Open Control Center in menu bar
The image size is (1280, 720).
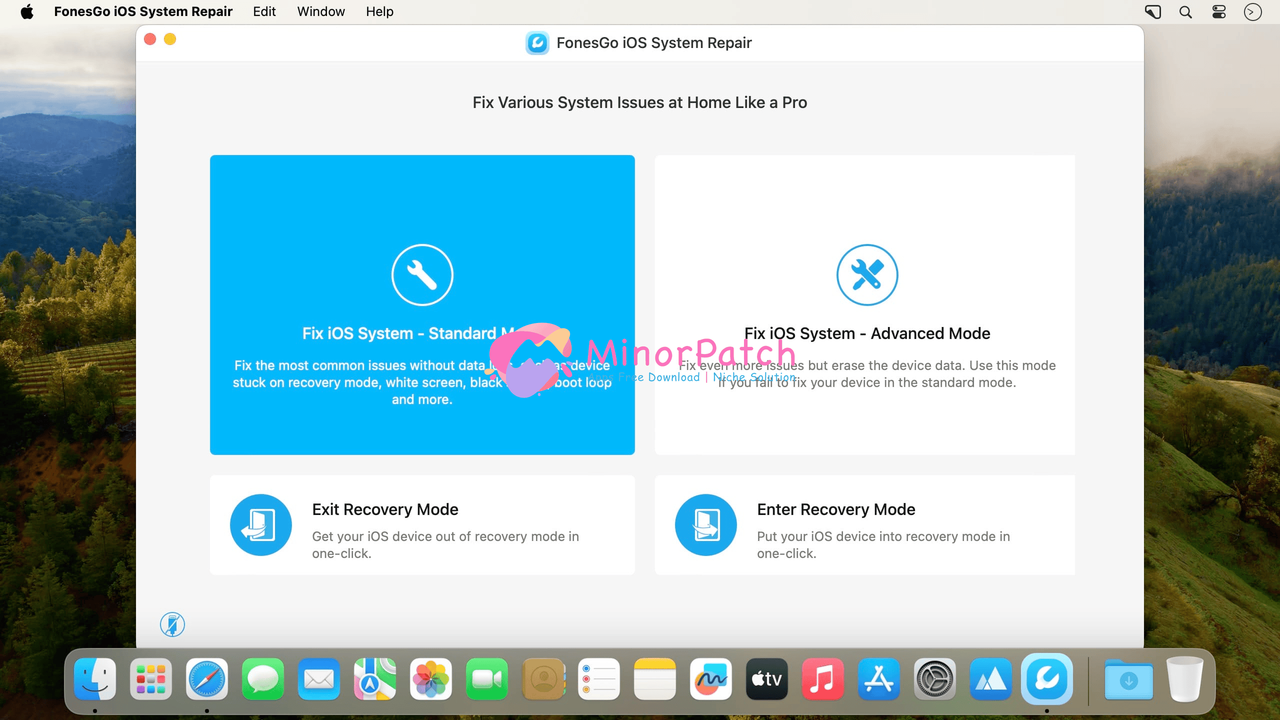click(x=1219, y=12)
